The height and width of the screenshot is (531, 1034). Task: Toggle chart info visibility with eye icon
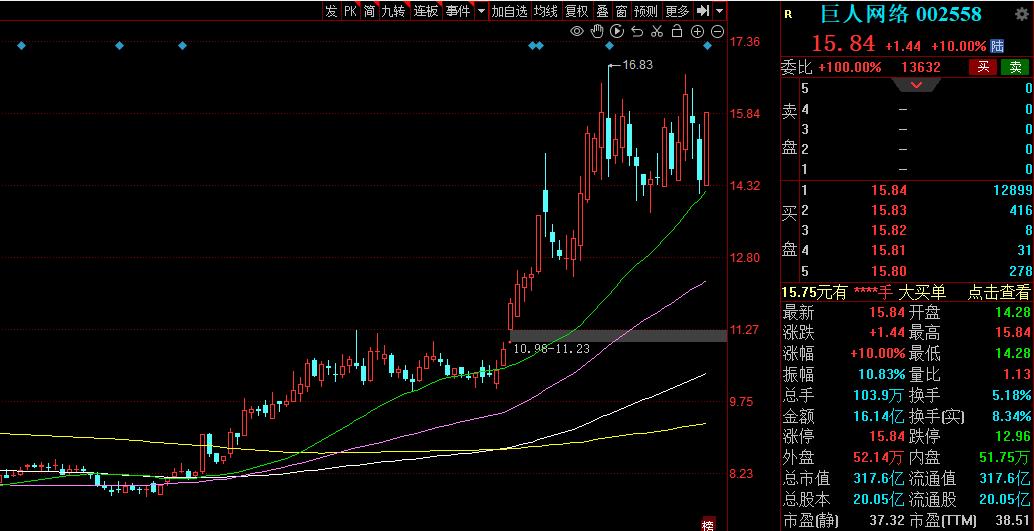coord(577,31)
